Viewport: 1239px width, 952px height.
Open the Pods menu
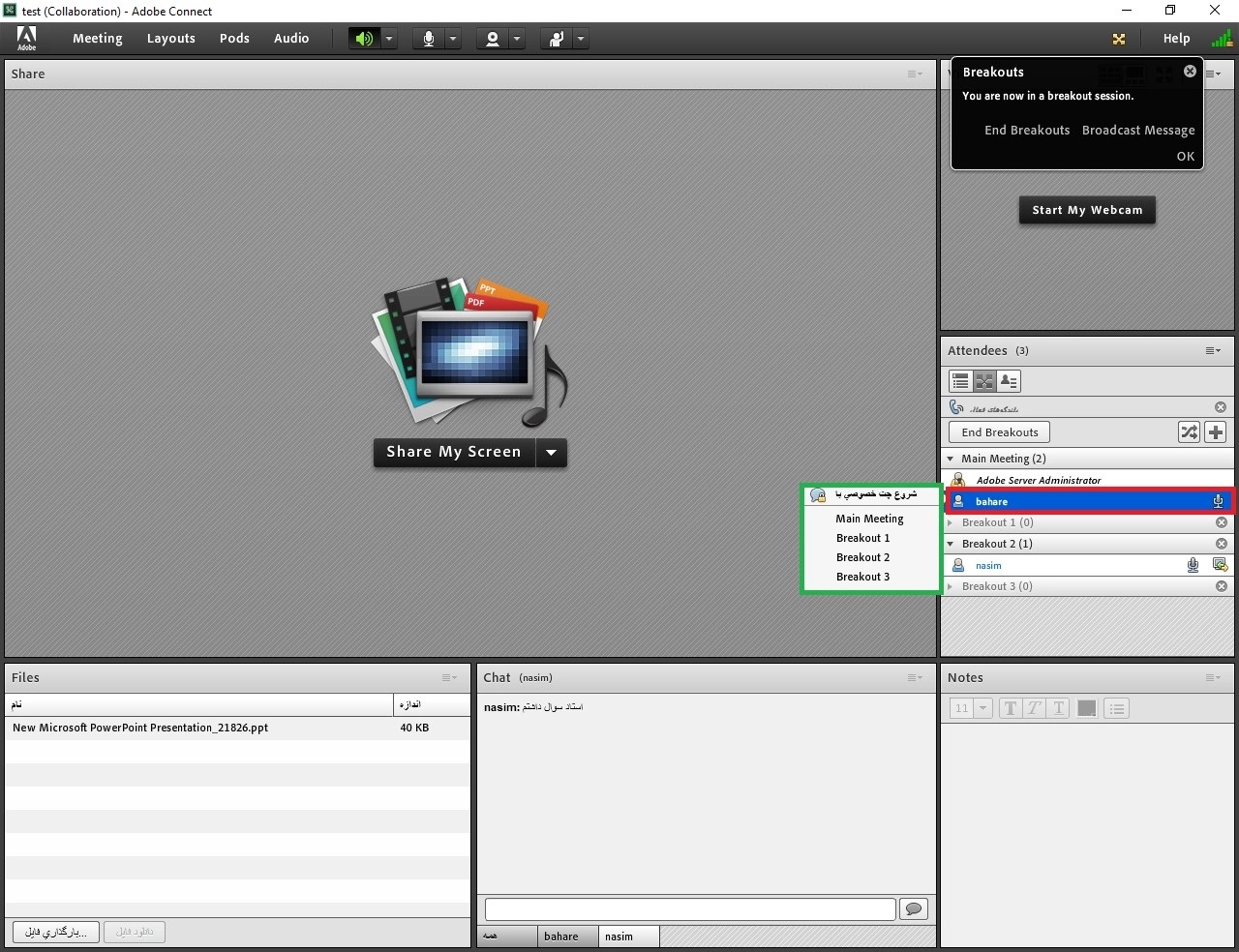click(234, 39)
